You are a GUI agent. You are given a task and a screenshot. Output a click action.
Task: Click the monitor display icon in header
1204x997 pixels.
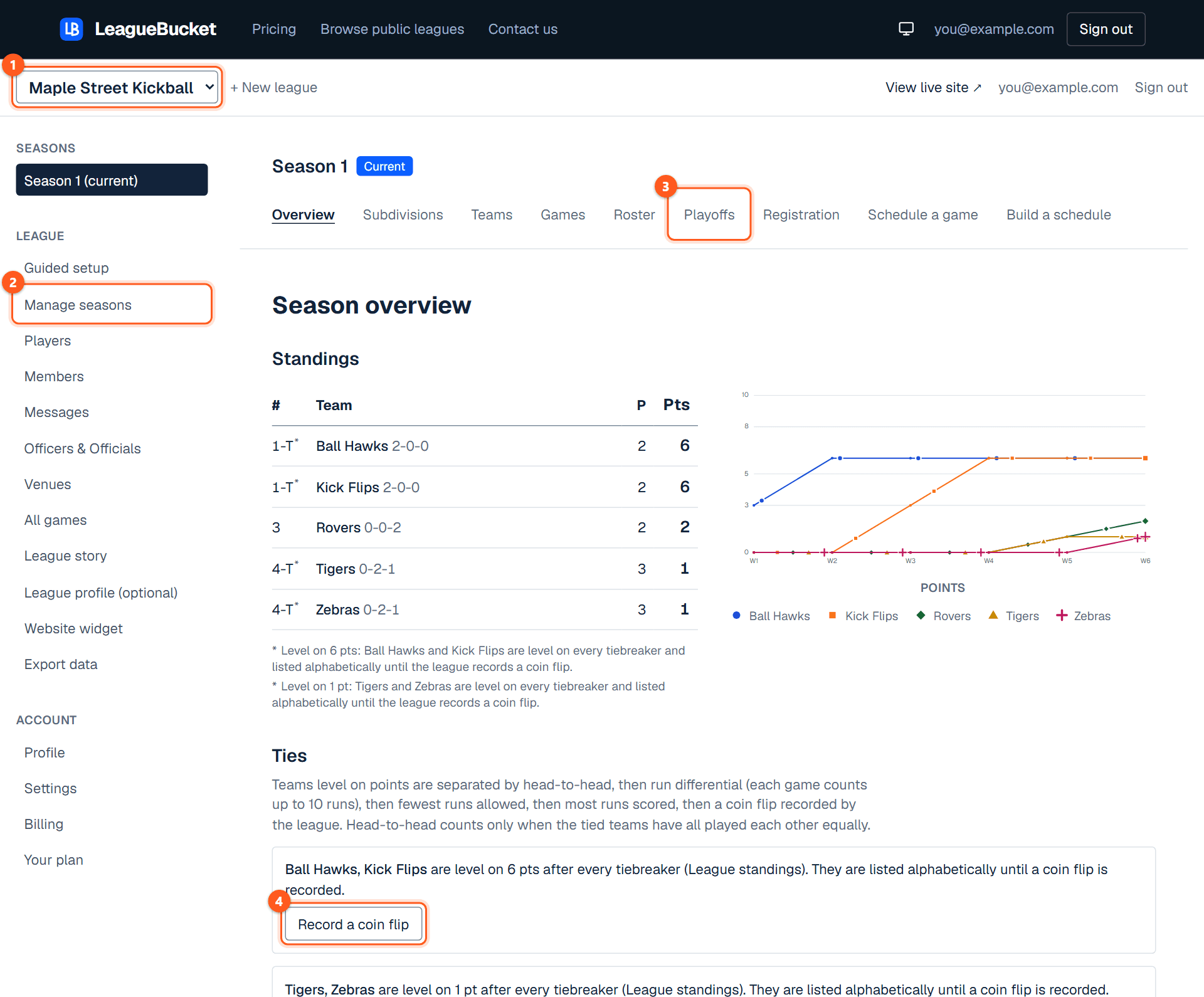[x=906, y=29]
